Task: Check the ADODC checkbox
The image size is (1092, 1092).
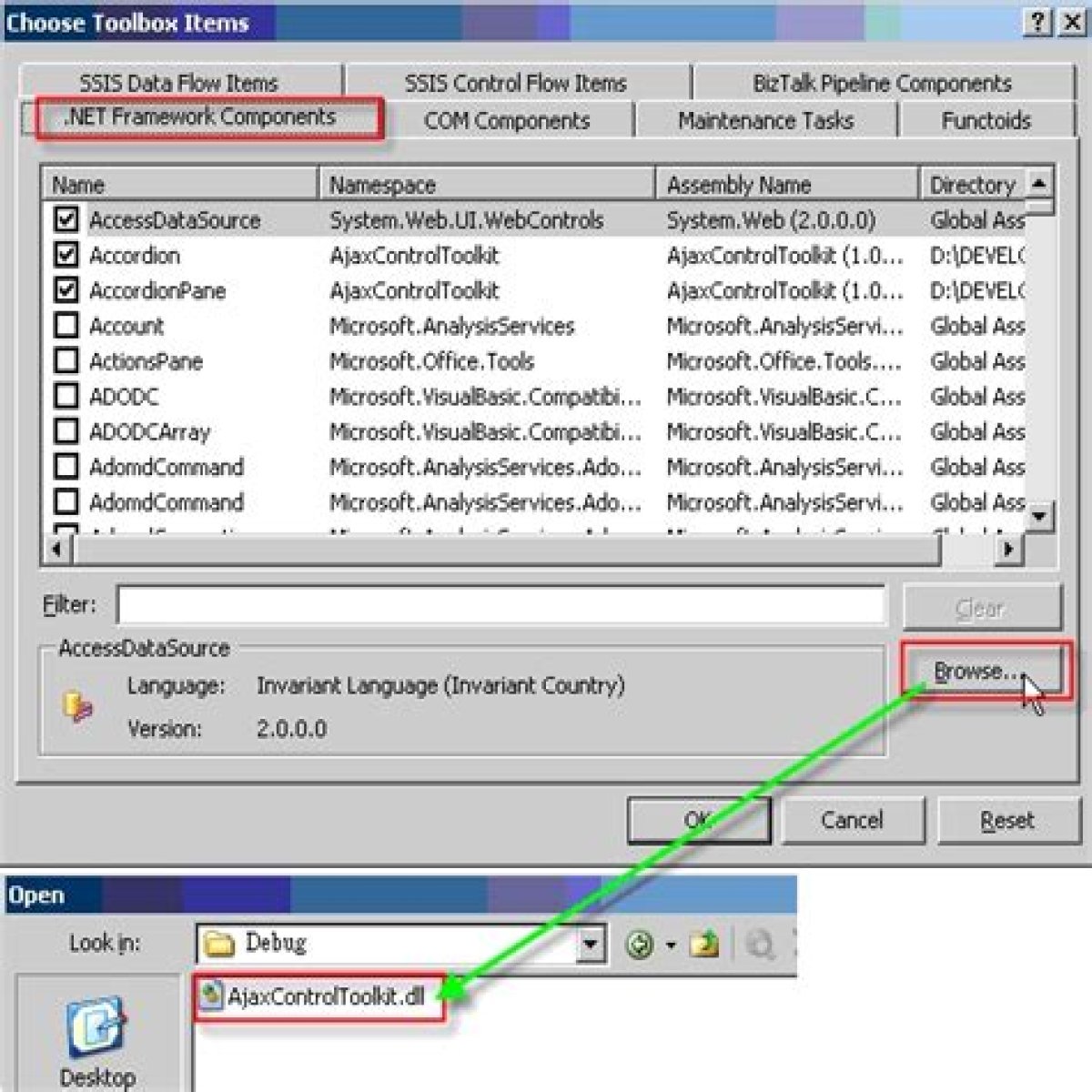Action: click(x=66, y=397)
